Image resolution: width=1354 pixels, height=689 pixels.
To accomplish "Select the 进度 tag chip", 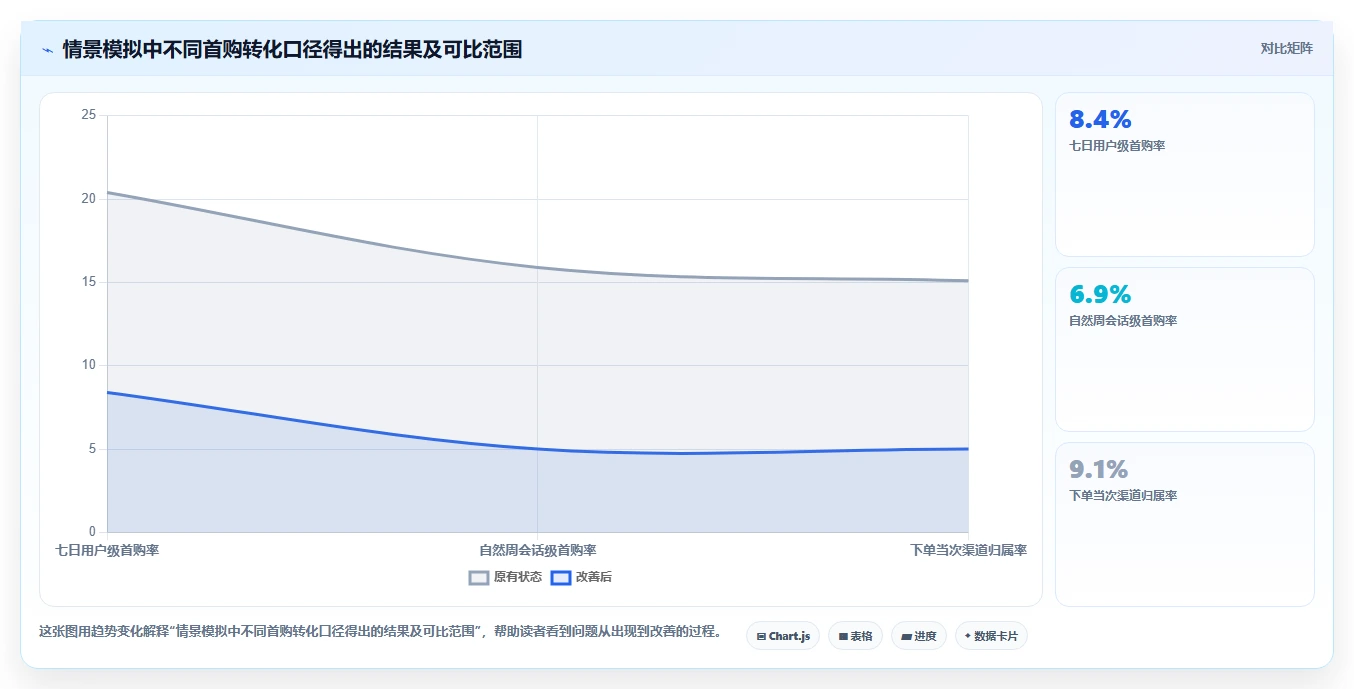I will [x=918, y=636].
